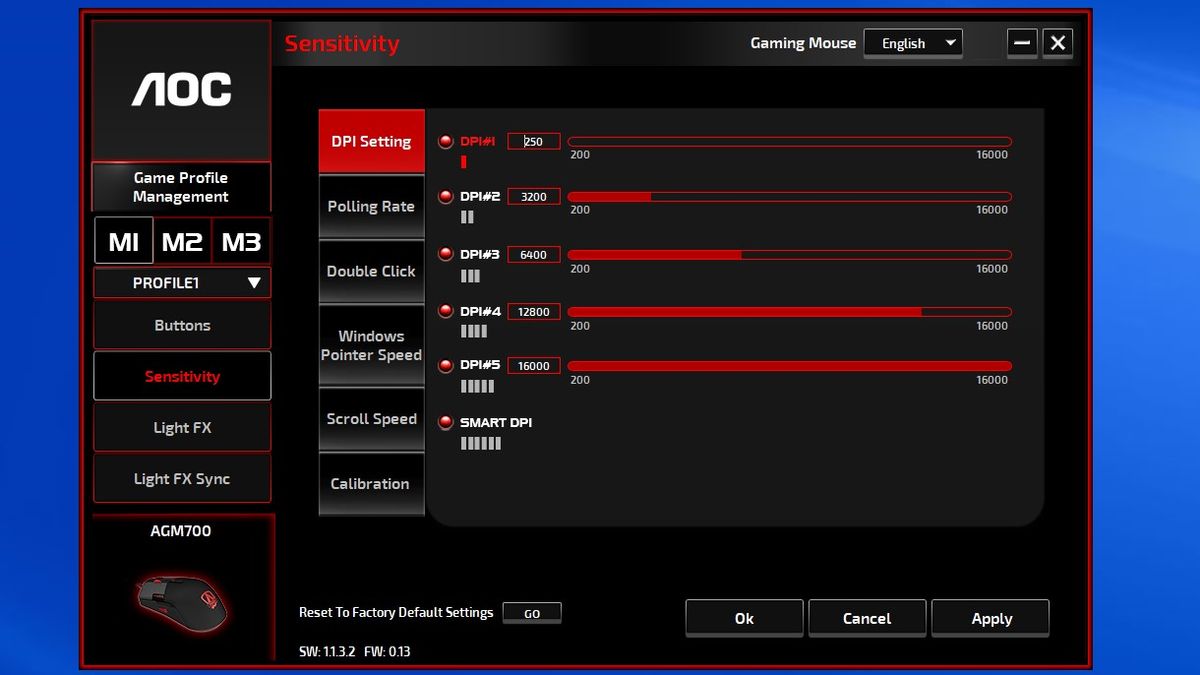Click the Apply button
Image resolution: width=1200 pixels, height=675 pixels.
[990, 618]
